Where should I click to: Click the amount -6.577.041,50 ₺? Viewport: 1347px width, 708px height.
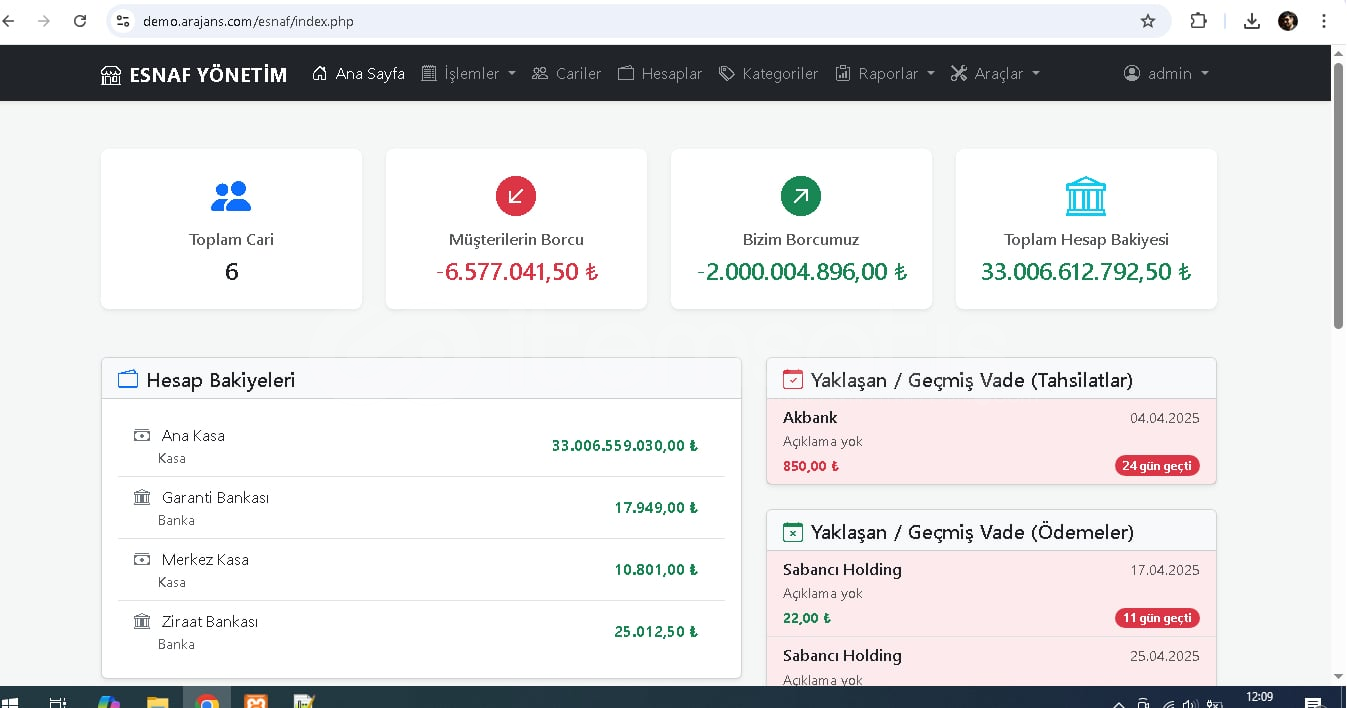[516, 272]
